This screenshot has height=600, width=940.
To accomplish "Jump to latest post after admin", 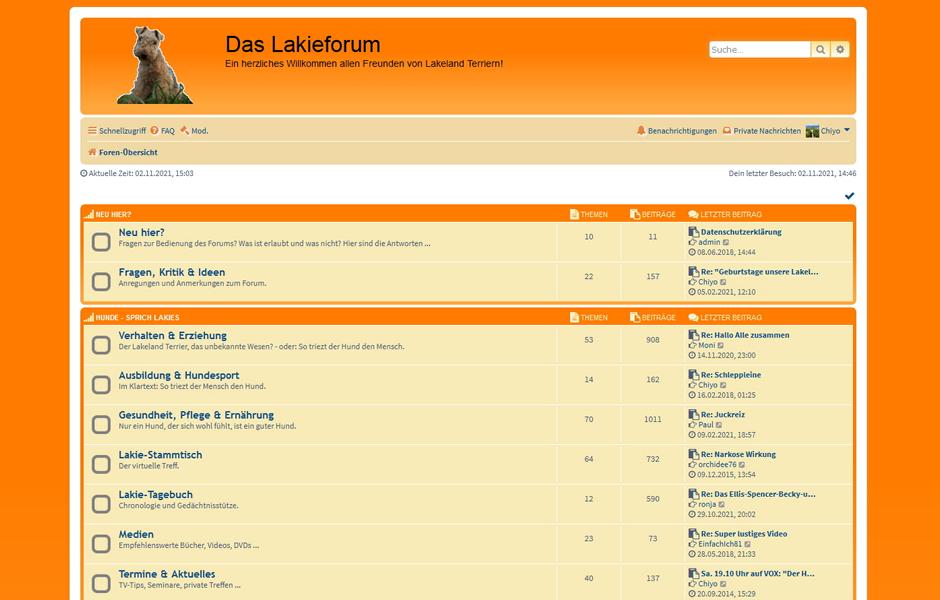I will pos(726,242).
